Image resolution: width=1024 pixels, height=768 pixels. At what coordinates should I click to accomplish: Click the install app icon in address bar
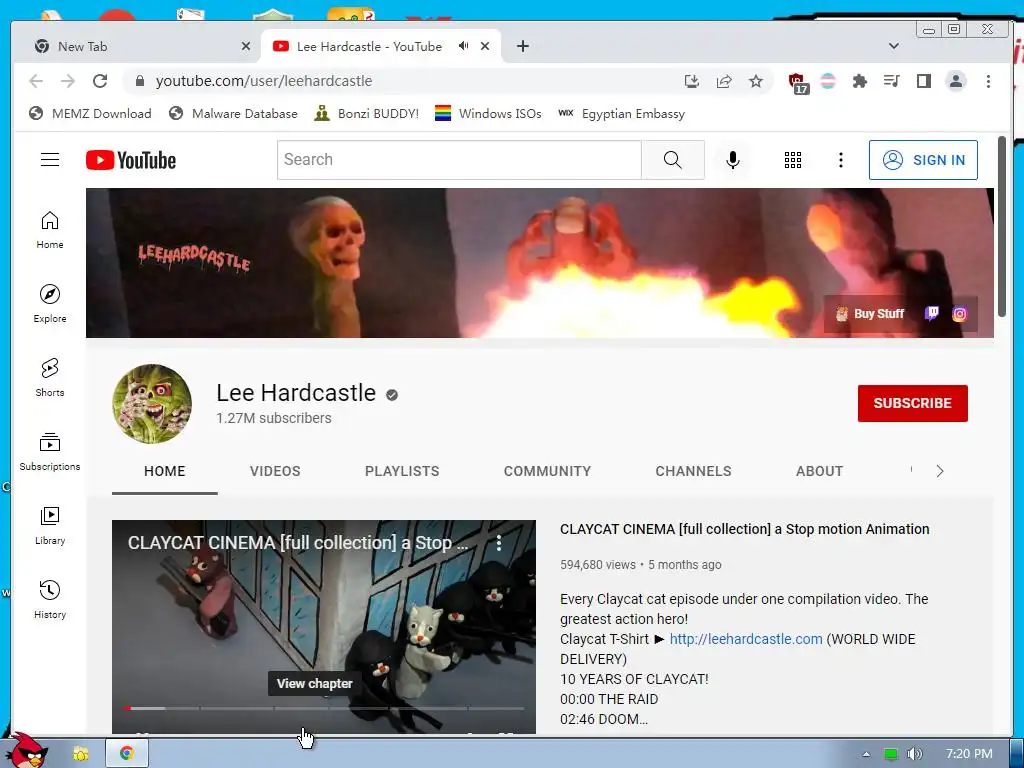[x=692, y=81]
